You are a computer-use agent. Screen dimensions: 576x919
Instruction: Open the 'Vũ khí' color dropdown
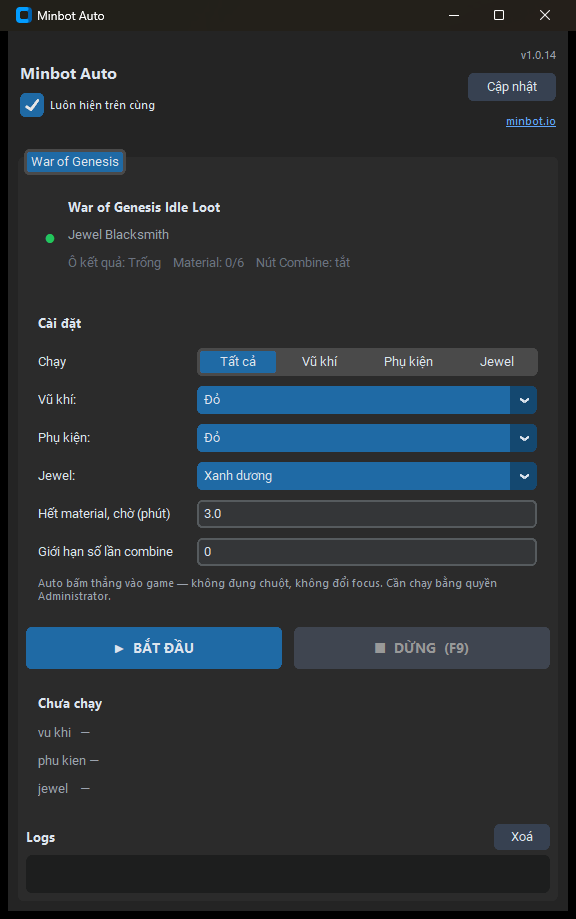[367, 400]
